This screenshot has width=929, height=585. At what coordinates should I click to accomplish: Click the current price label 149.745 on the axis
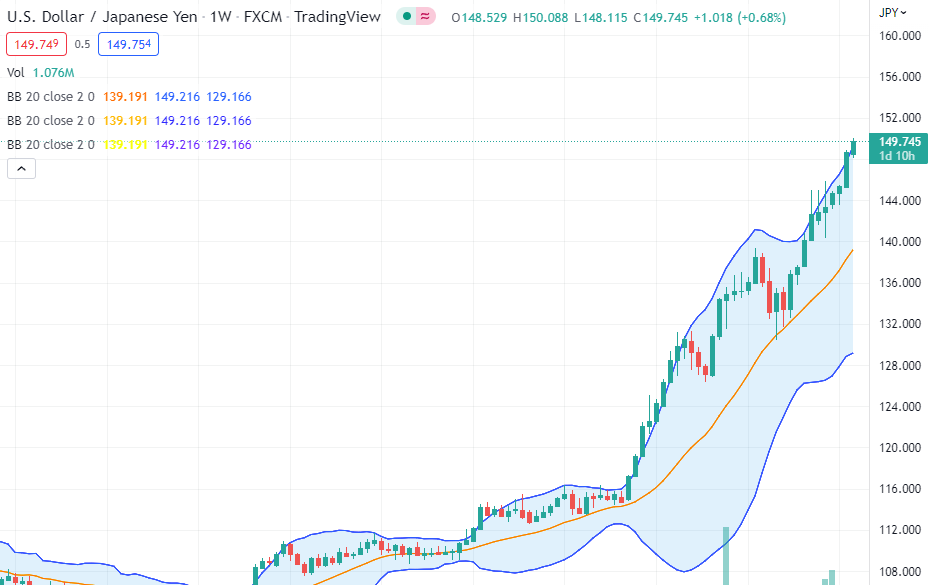pos(899,142)
